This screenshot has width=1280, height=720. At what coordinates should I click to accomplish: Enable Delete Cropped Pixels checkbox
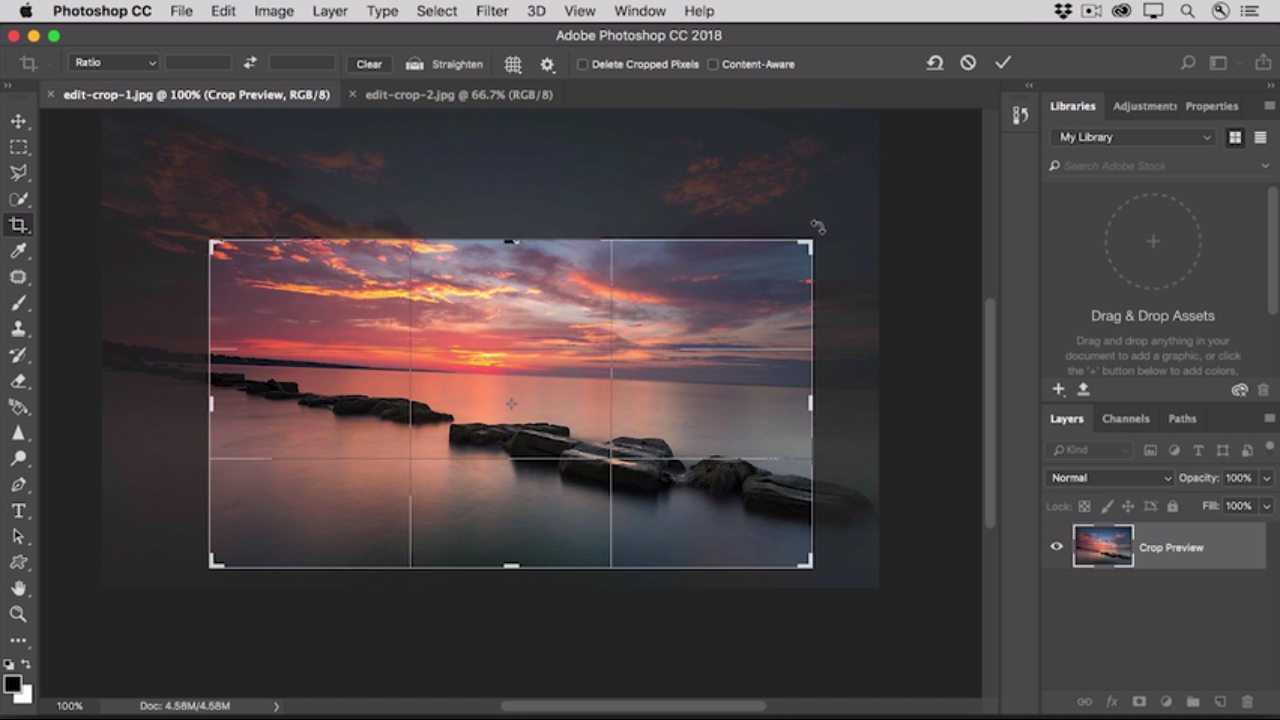click(x=582, y=64)
